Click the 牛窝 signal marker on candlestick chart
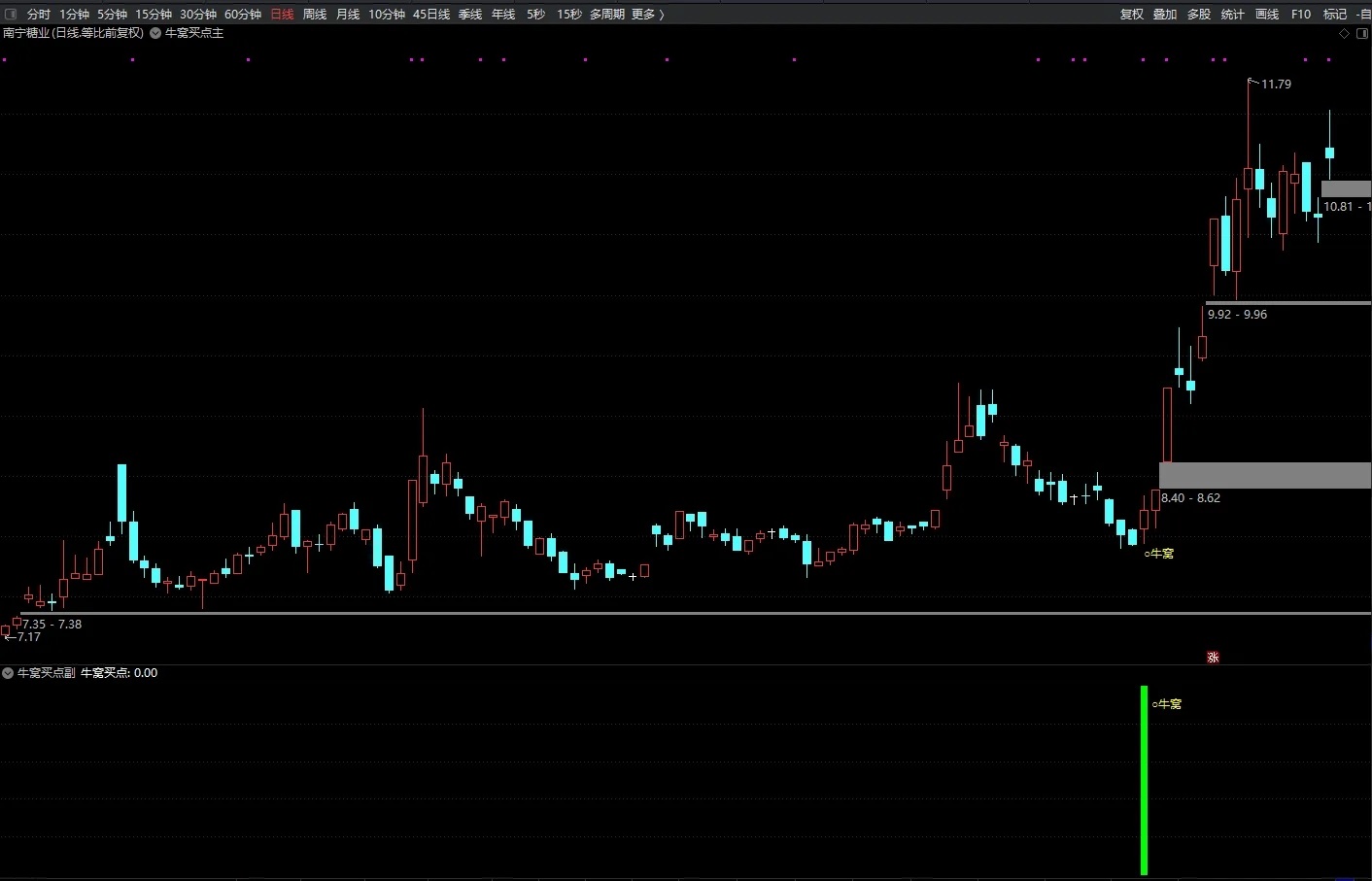This screenshot has width=1372, height=881. tap(1159, 554)
